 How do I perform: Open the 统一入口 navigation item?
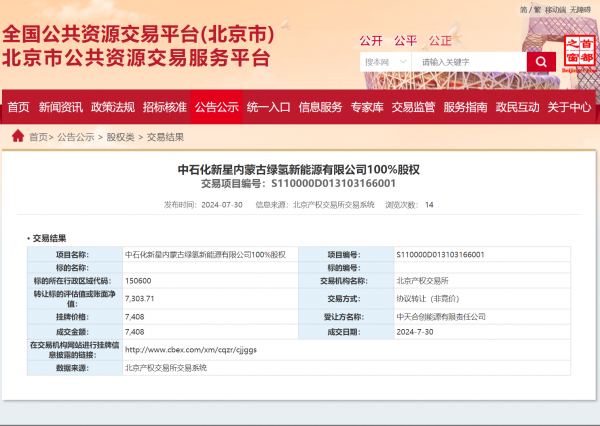268,107
